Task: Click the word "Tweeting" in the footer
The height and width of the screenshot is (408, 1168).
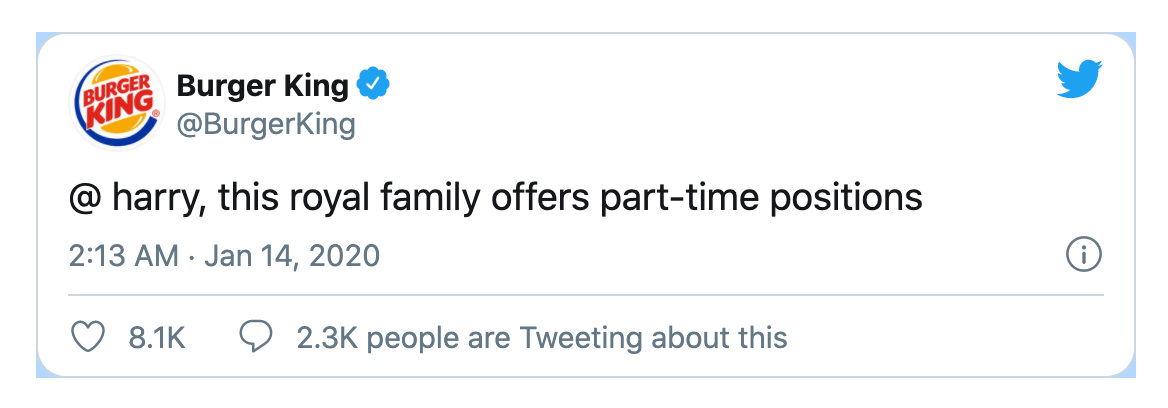Action: pyautogui.click(x=578, y=338)
